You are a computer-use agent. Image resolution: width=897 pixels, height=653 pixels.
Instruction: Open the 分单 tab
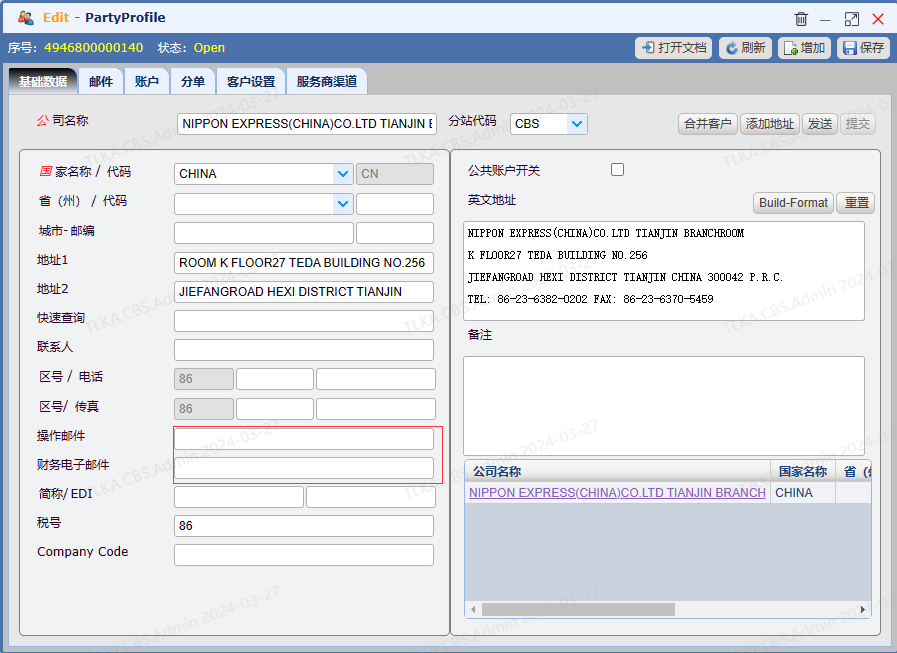click(193, 81)
